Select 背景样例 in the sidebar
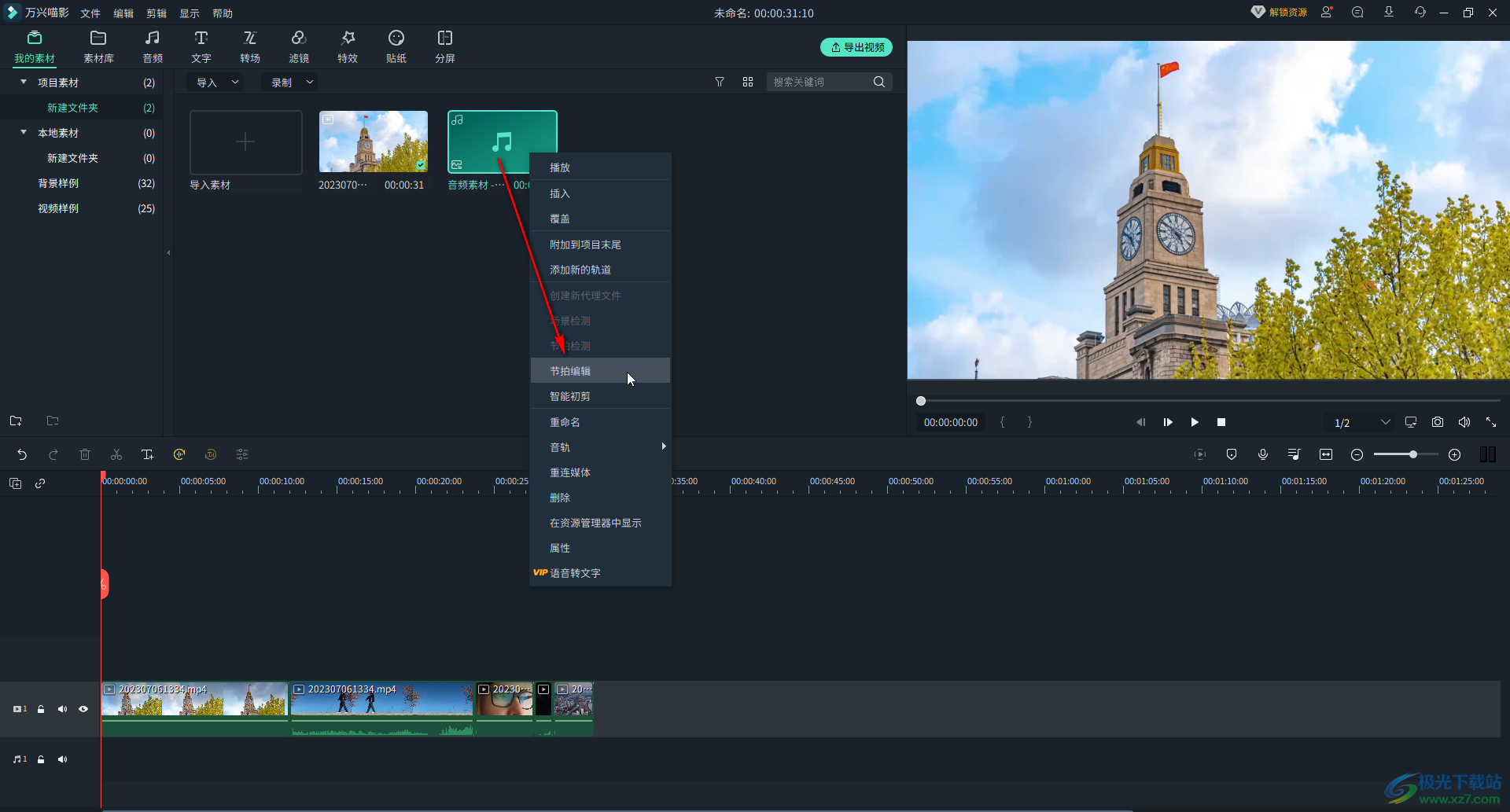Screen dimensions: 1510x812 58,183
